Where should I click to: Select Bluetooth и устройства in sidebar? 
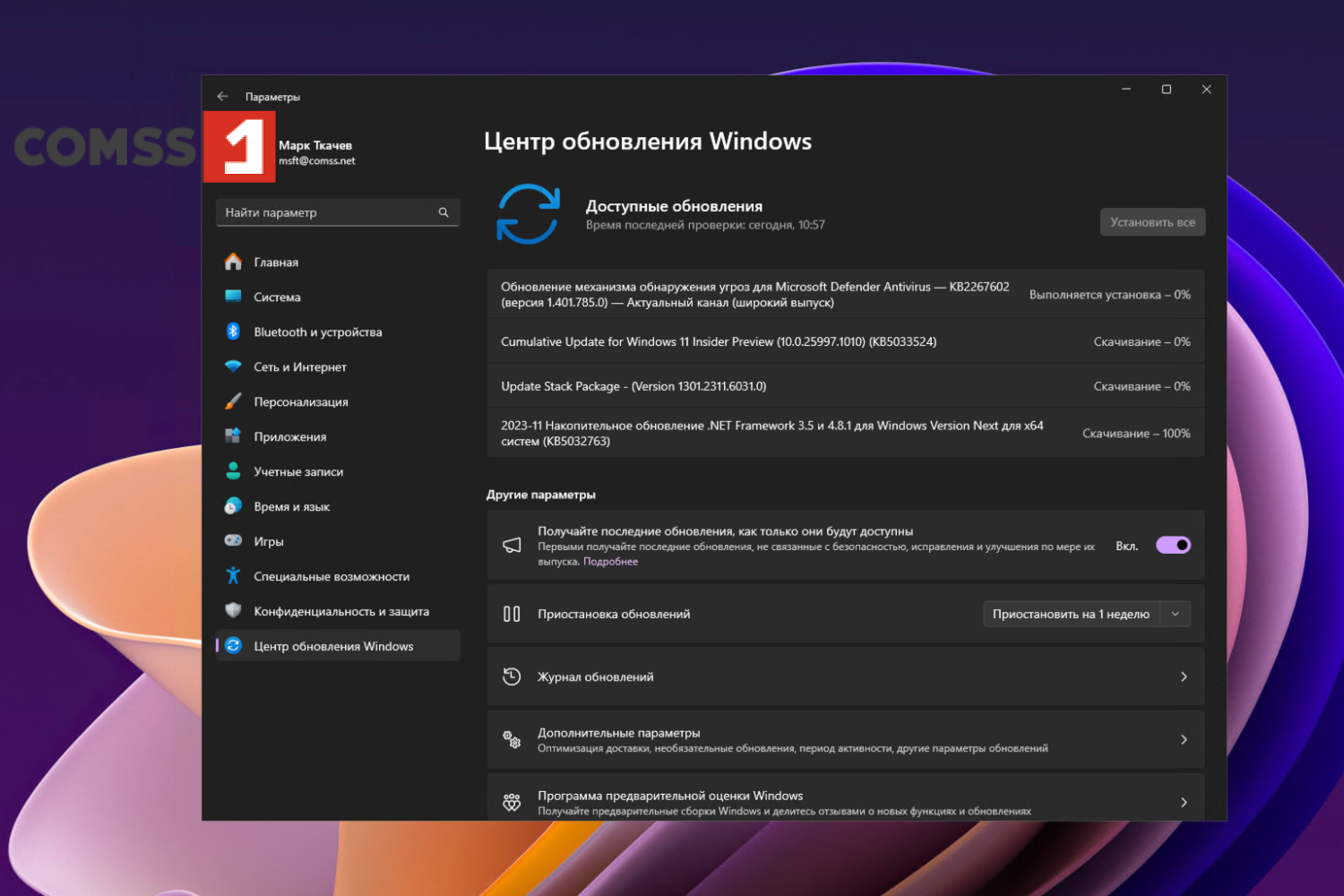(x=338, y=332)
